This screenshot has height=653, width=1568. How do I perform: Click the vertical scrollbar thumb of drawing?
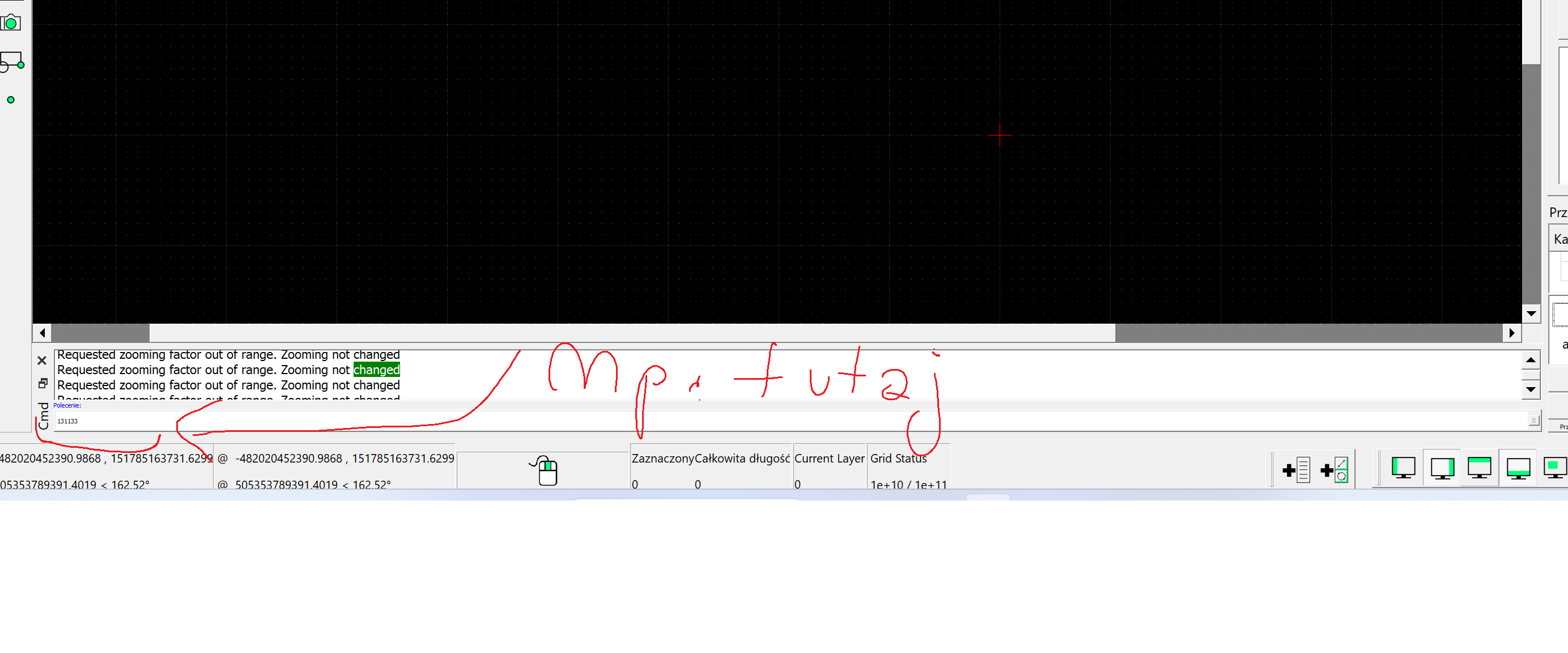(x=1531, y=32)
